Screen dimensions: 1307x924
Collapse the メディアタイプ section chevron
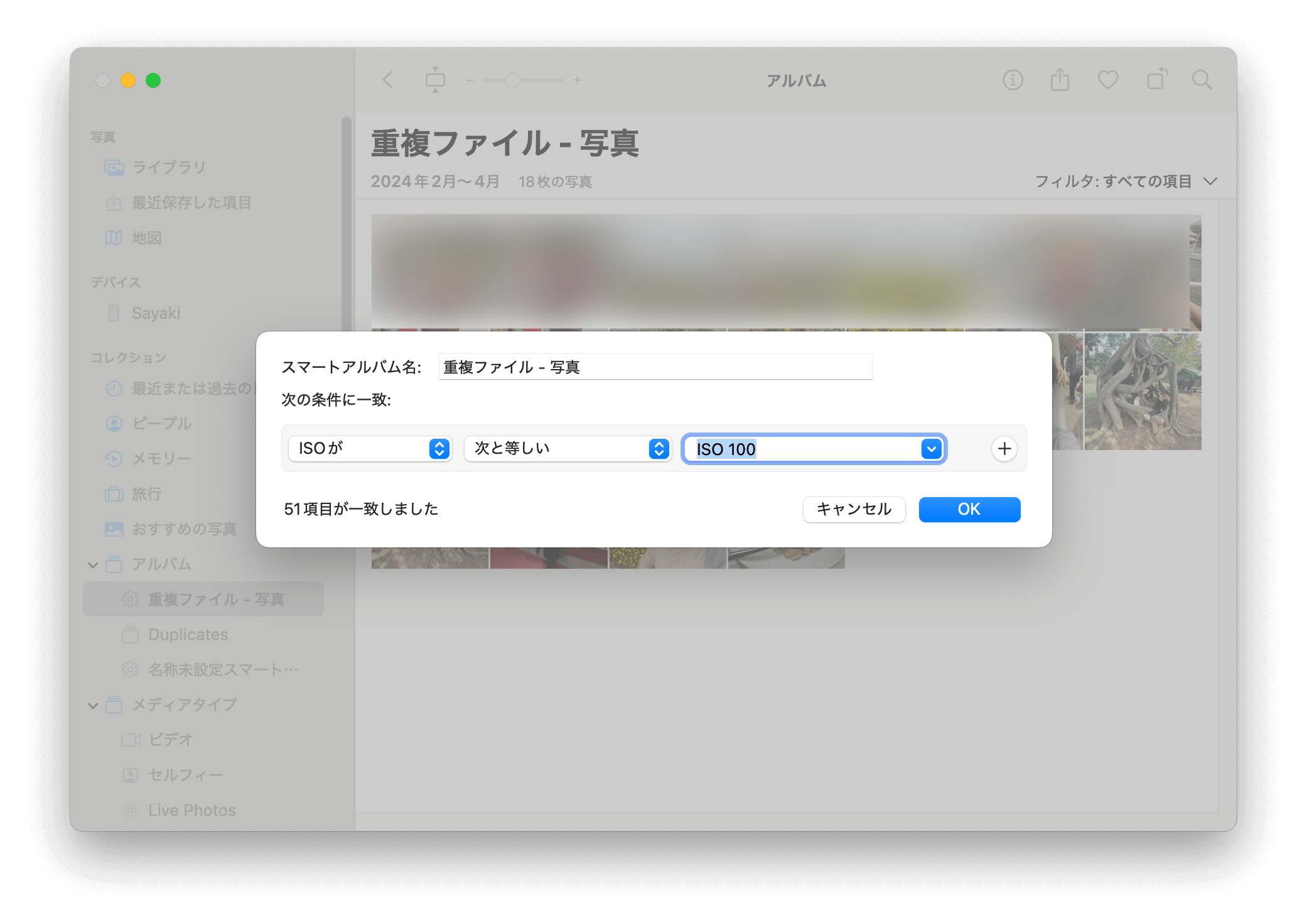[93, 706]
